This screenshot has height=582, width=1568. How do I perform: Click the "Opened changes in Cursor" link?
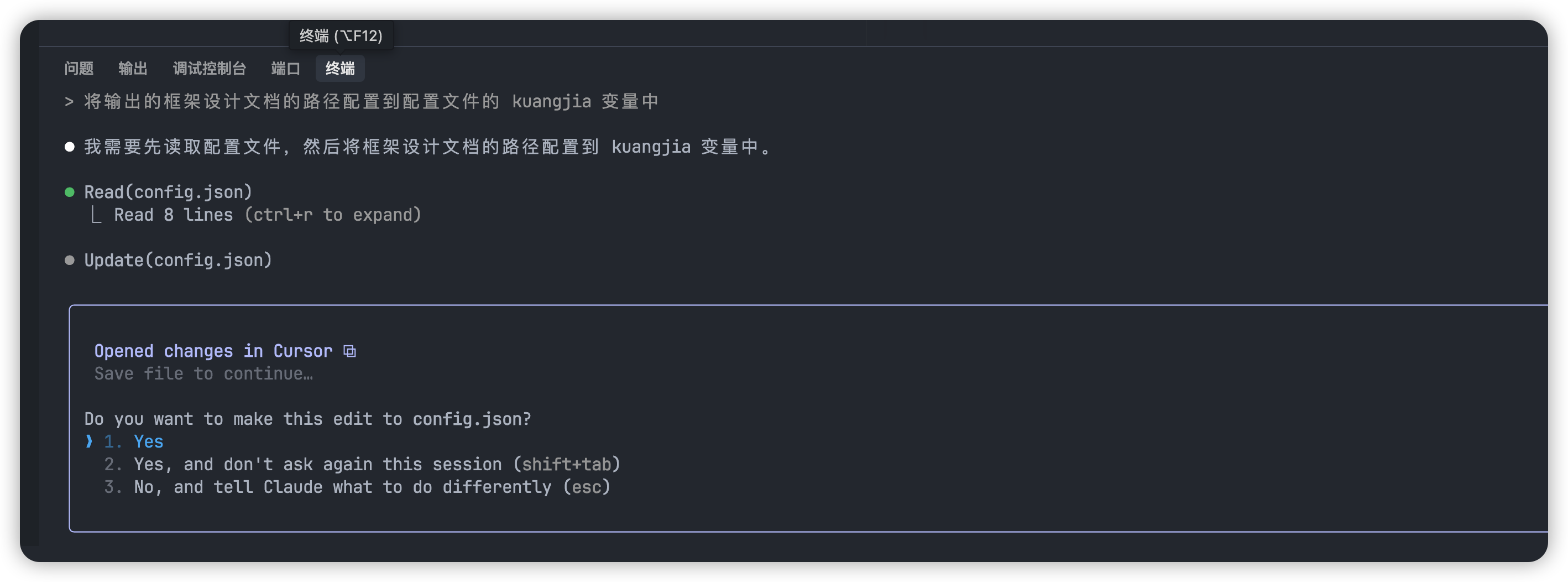pyautogui.click(x=213, y=351)
